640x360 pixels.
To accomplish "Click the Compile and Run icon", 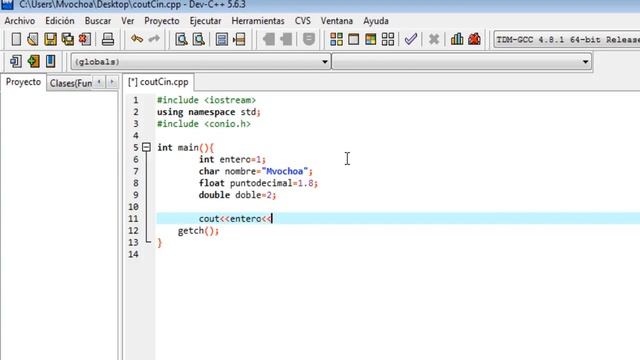I will tap(371, 39).
